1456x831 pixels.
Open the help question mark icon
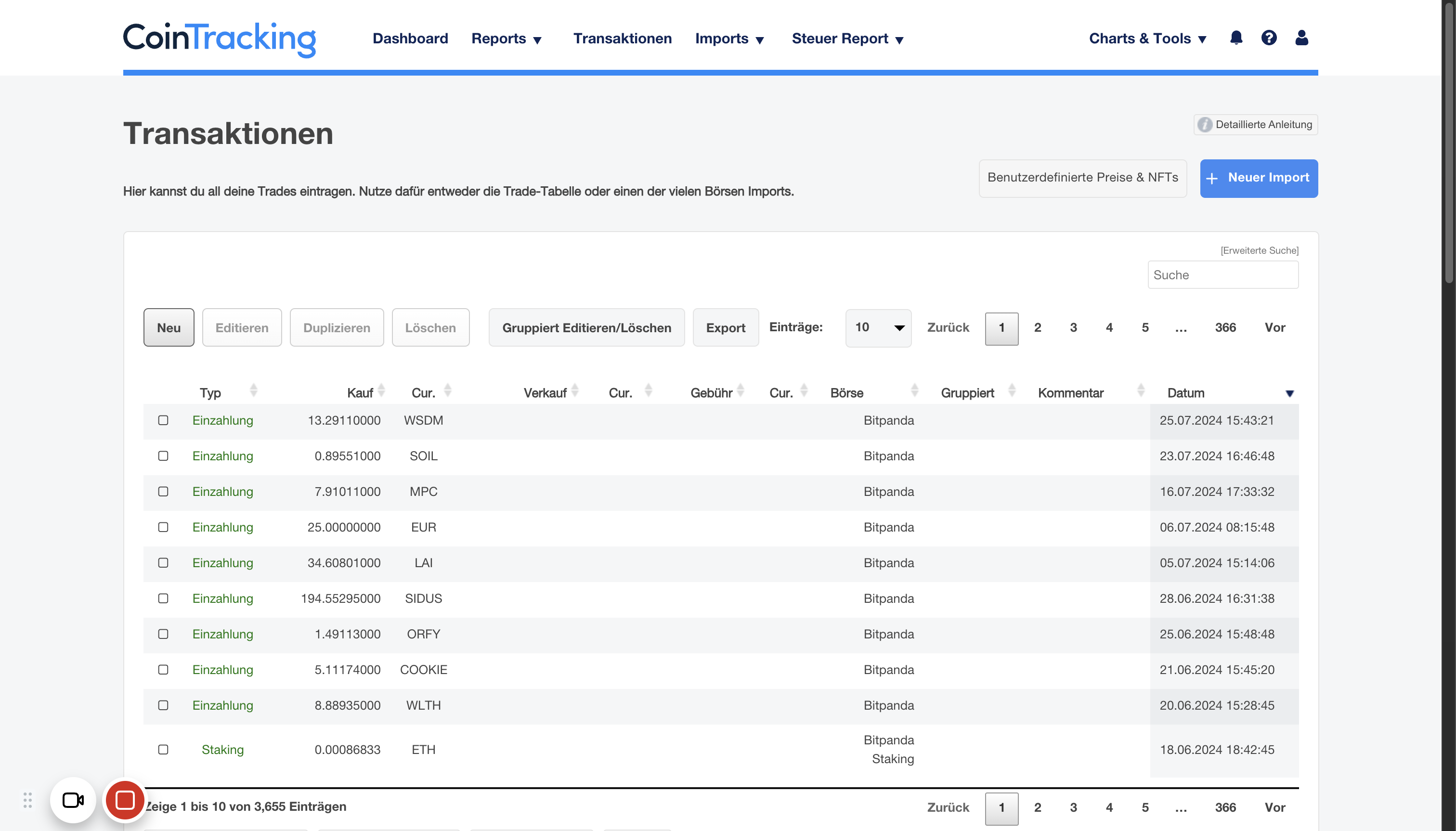(x=1269, y=38)
